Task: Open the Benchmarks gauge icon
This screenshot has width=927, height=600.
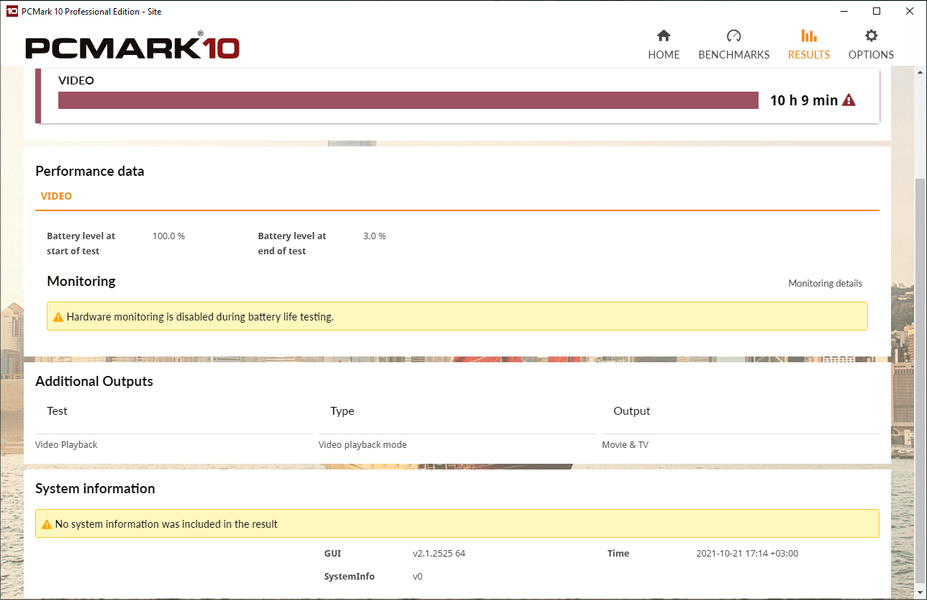Action: tap(734, 36)
